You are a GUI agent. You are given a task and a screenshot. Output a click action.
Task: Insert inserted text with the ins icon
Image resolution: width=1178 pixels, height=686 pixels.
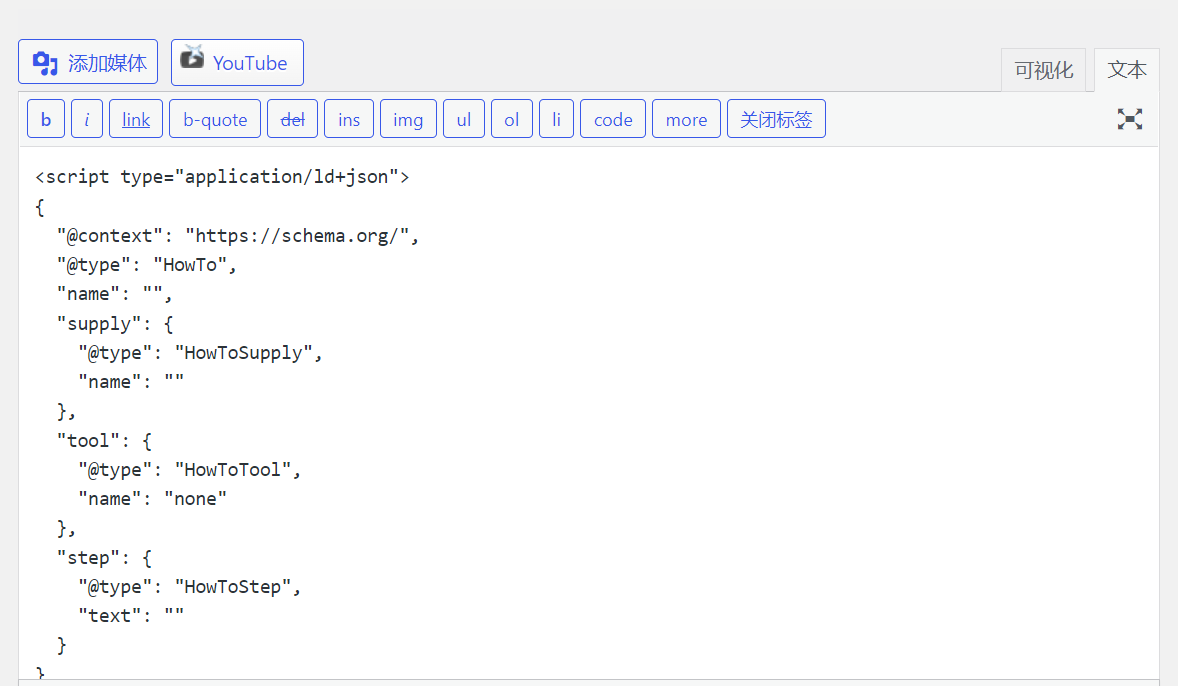click(348, 118)
